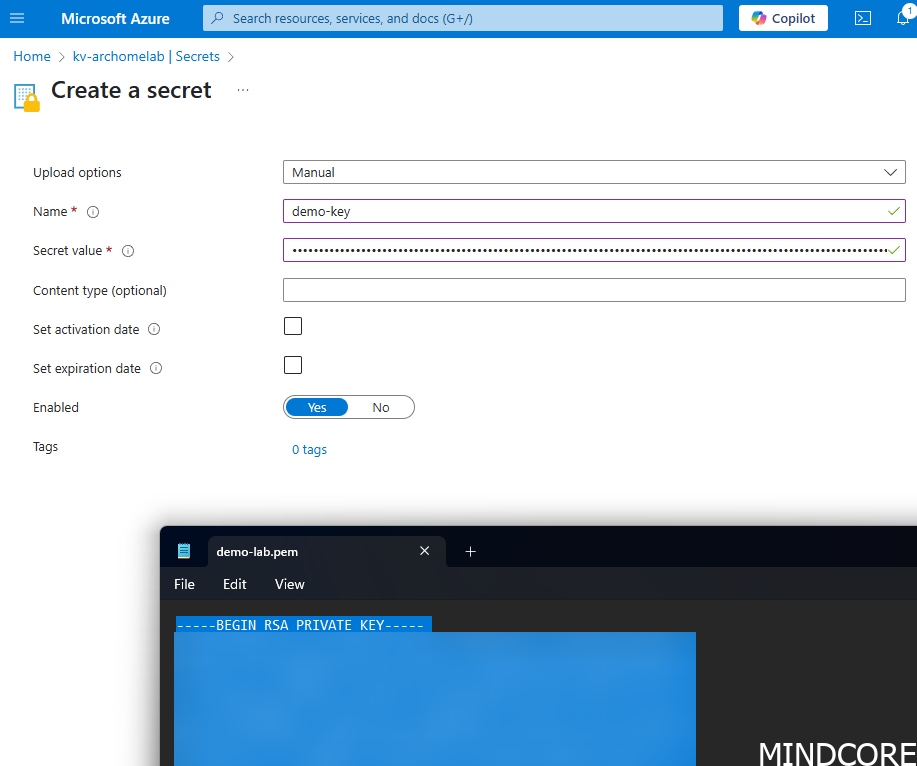Open the Notepad File menu

tap(185, 584)
